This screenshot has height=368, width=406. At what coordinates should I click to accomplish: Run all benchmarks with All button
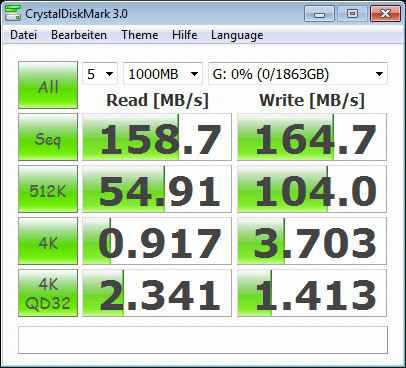pos(48,85)
